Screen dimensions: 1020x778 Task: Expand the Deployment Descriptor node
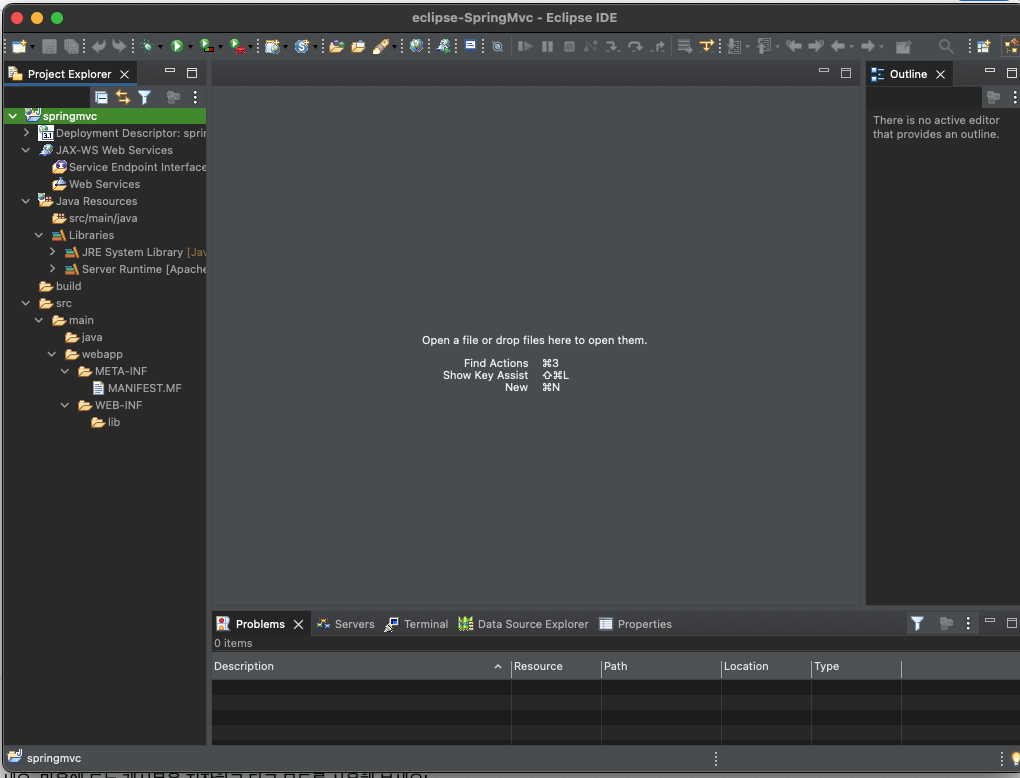[26, 133]
